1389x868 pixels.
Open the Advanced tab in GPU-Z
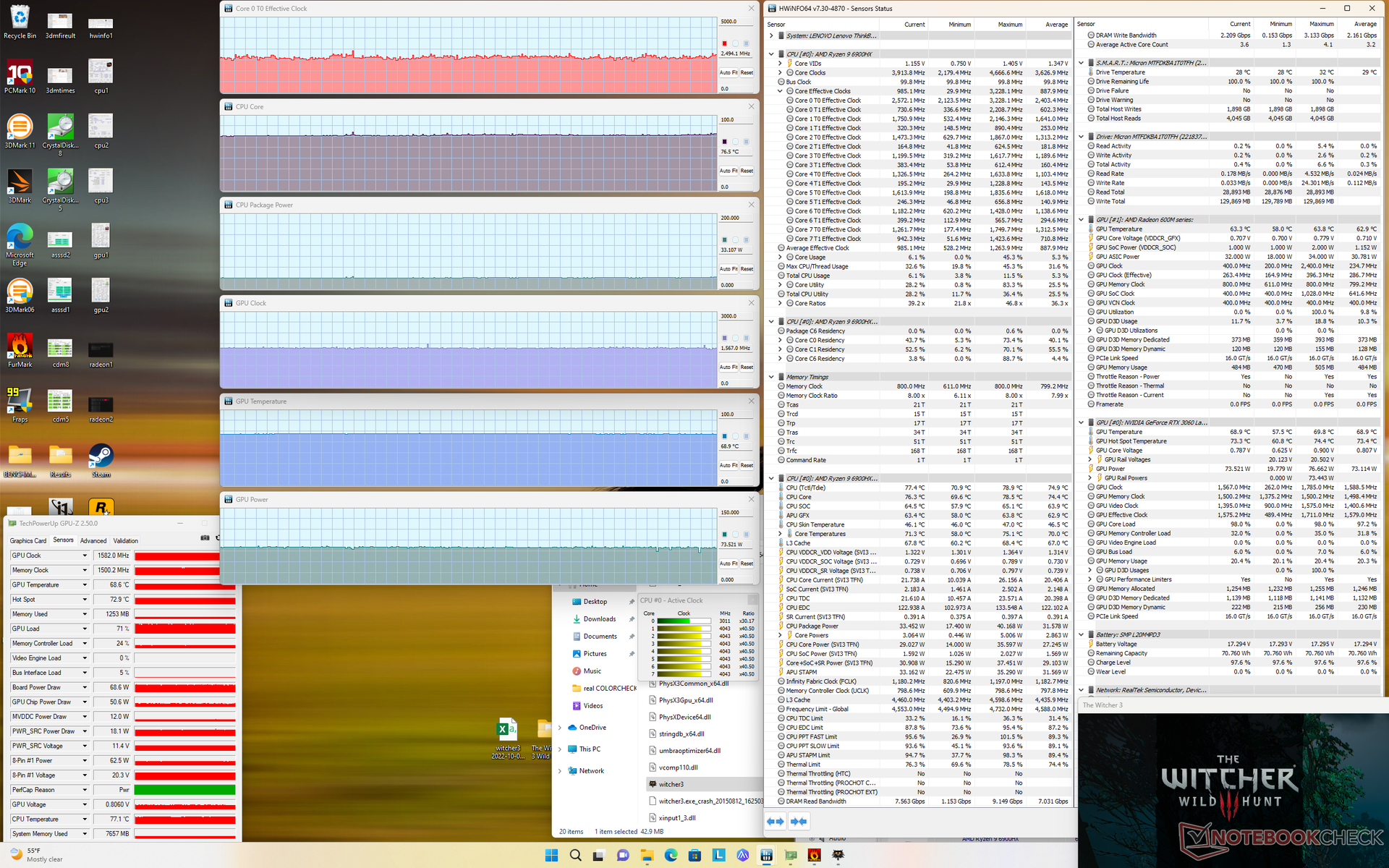(93, 540)
